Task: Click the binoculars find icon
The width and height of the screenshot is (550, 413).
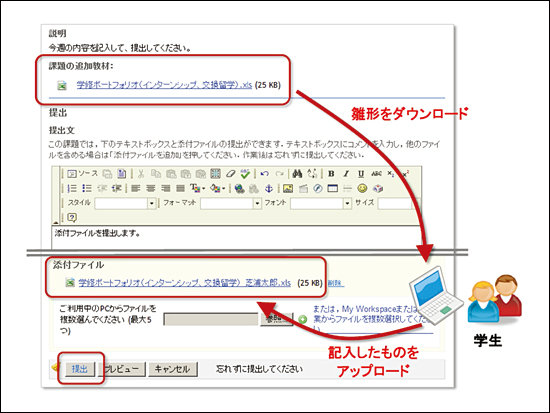Action: tap(297, 173)
